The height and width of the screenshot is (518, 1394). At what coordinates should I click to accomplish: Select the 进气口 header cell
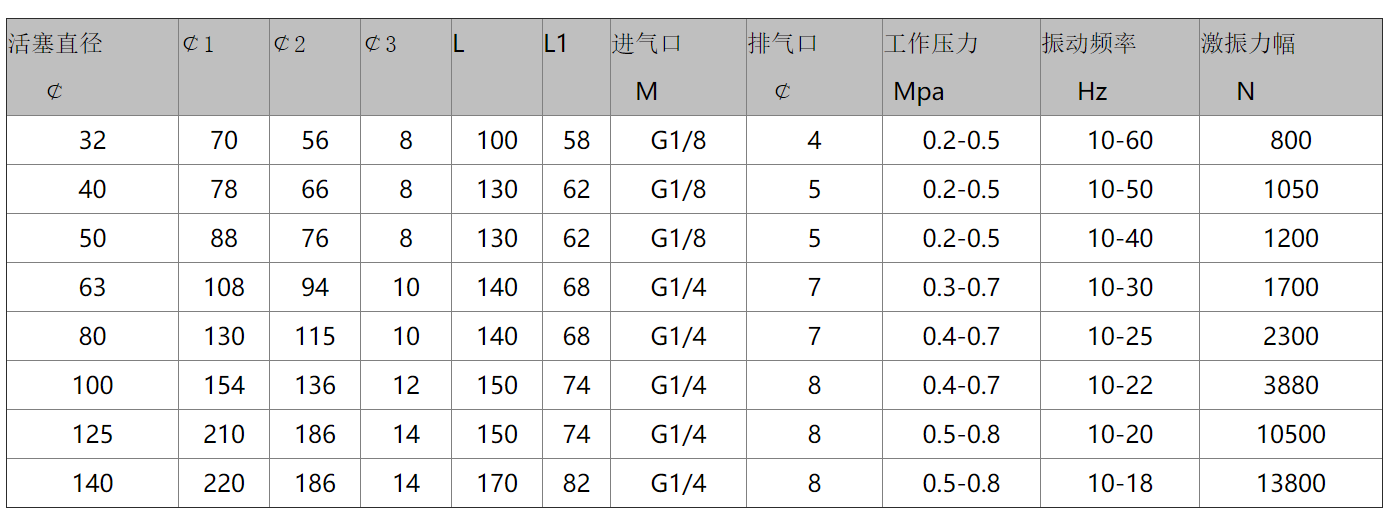pyautogui.click(x=678, y=67)
